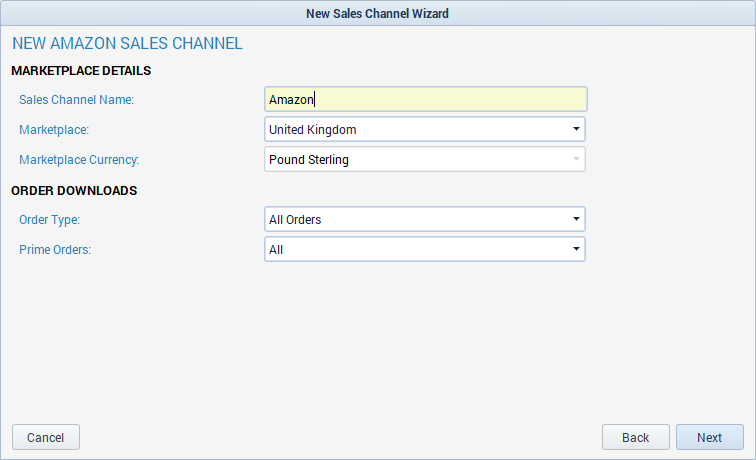Open the Prime Orders dropdown
The height and width of the screenshot is (460, 756).
coord(425,249)
